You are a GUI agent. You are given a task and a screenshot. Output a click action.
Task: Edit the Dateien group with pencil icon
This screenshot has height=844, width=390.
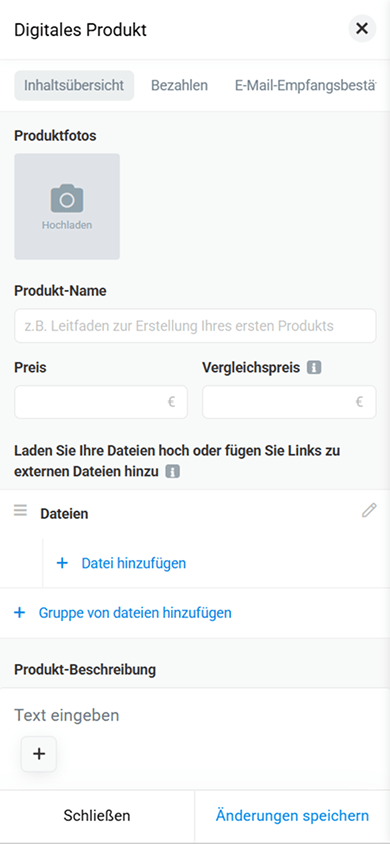[369, 510]
